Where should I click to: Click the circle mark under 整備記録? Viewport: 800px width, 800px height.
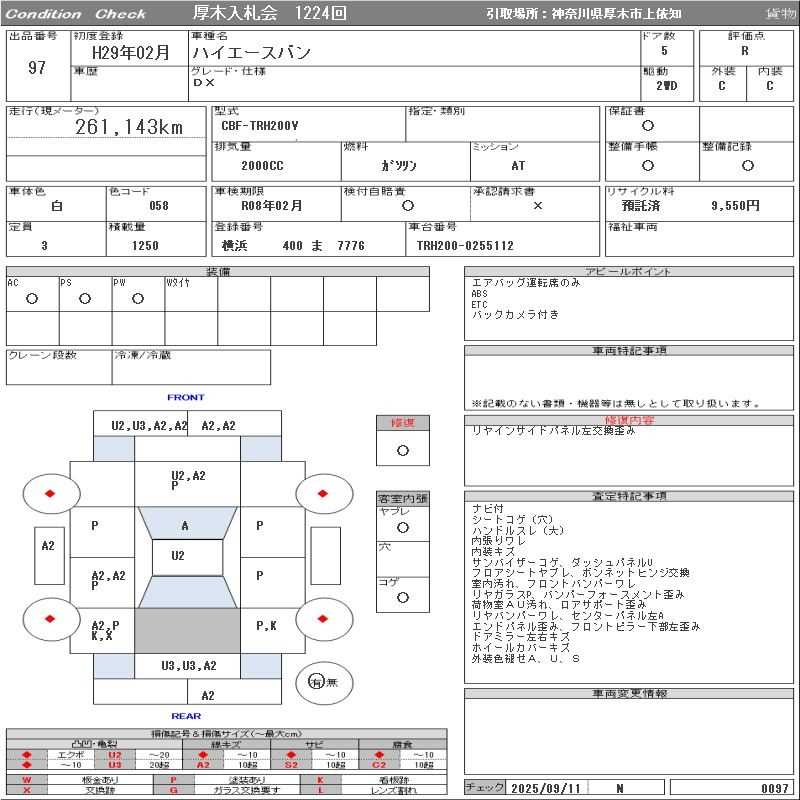click(x=748, y=165)
